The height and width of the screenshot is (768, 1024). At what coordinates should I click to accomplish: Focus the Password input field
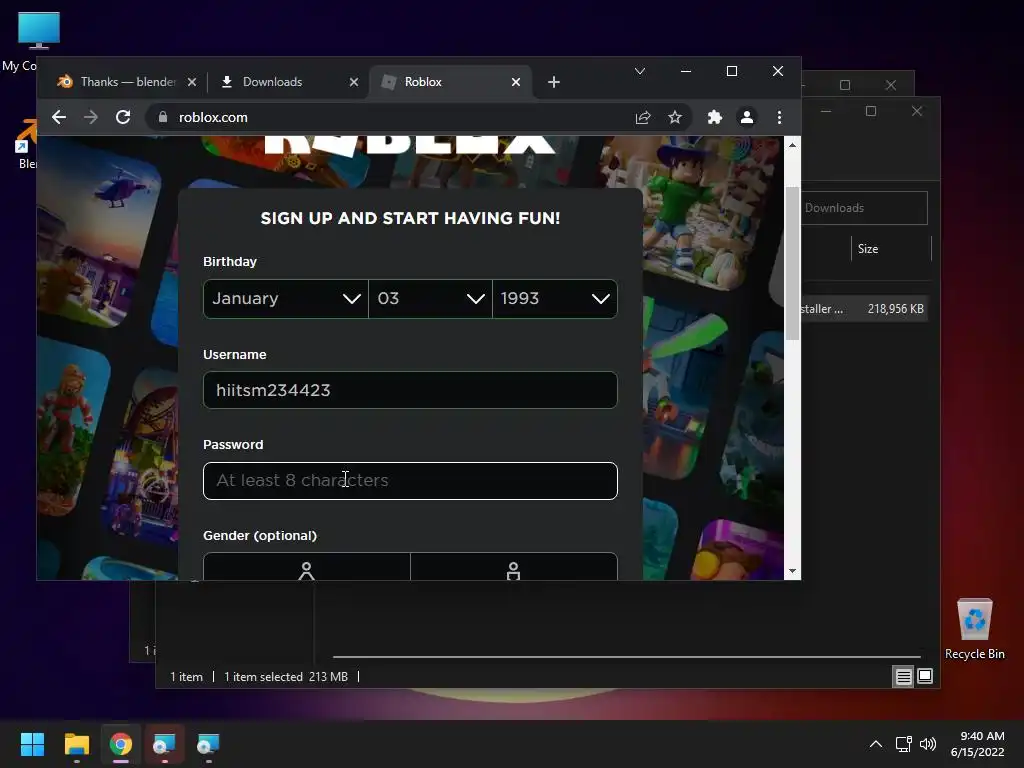[410, 481]
